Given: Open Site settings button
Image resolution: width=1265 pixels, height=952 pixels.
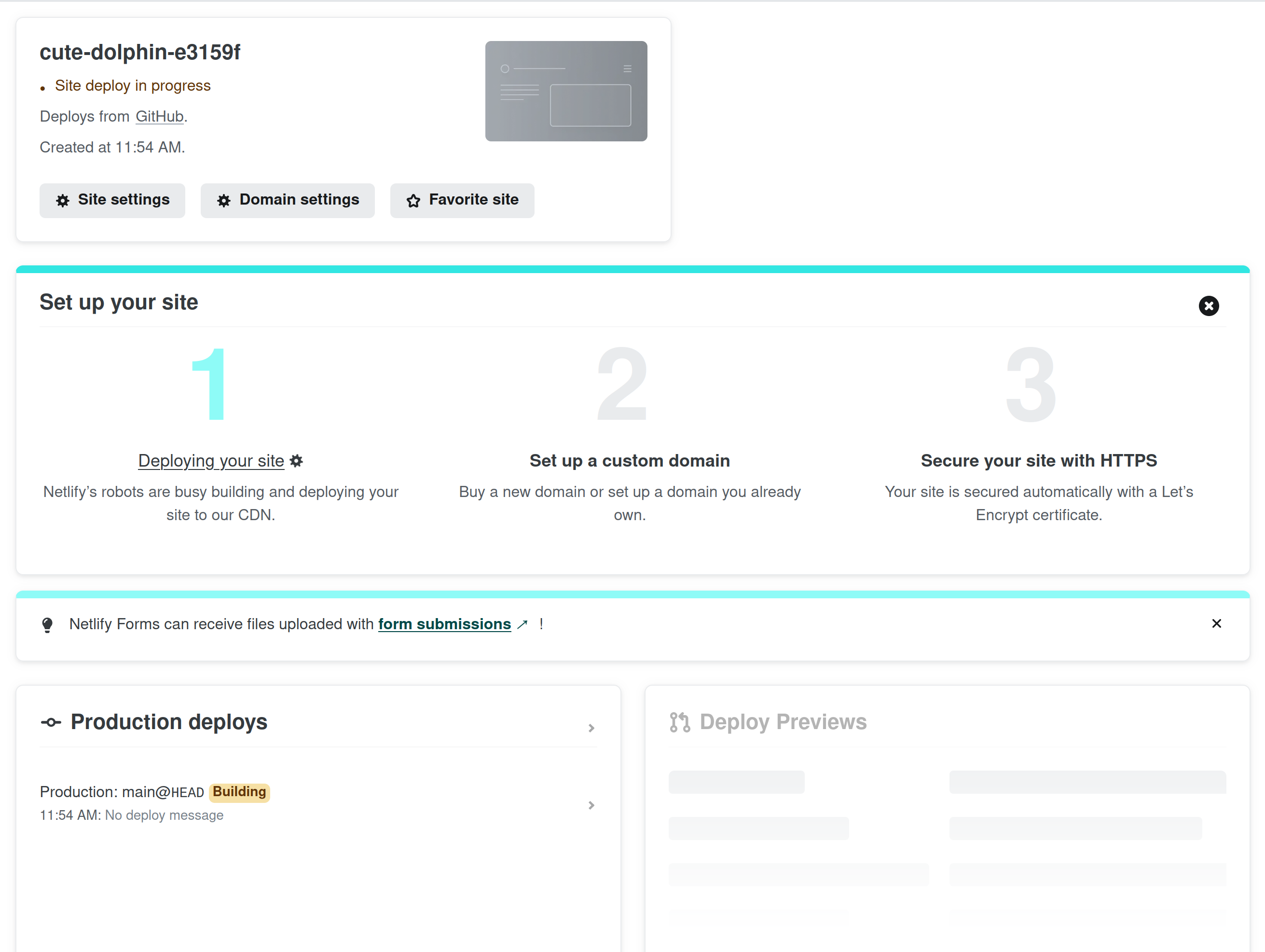Looking at the screenshot, I should point(112,200).
